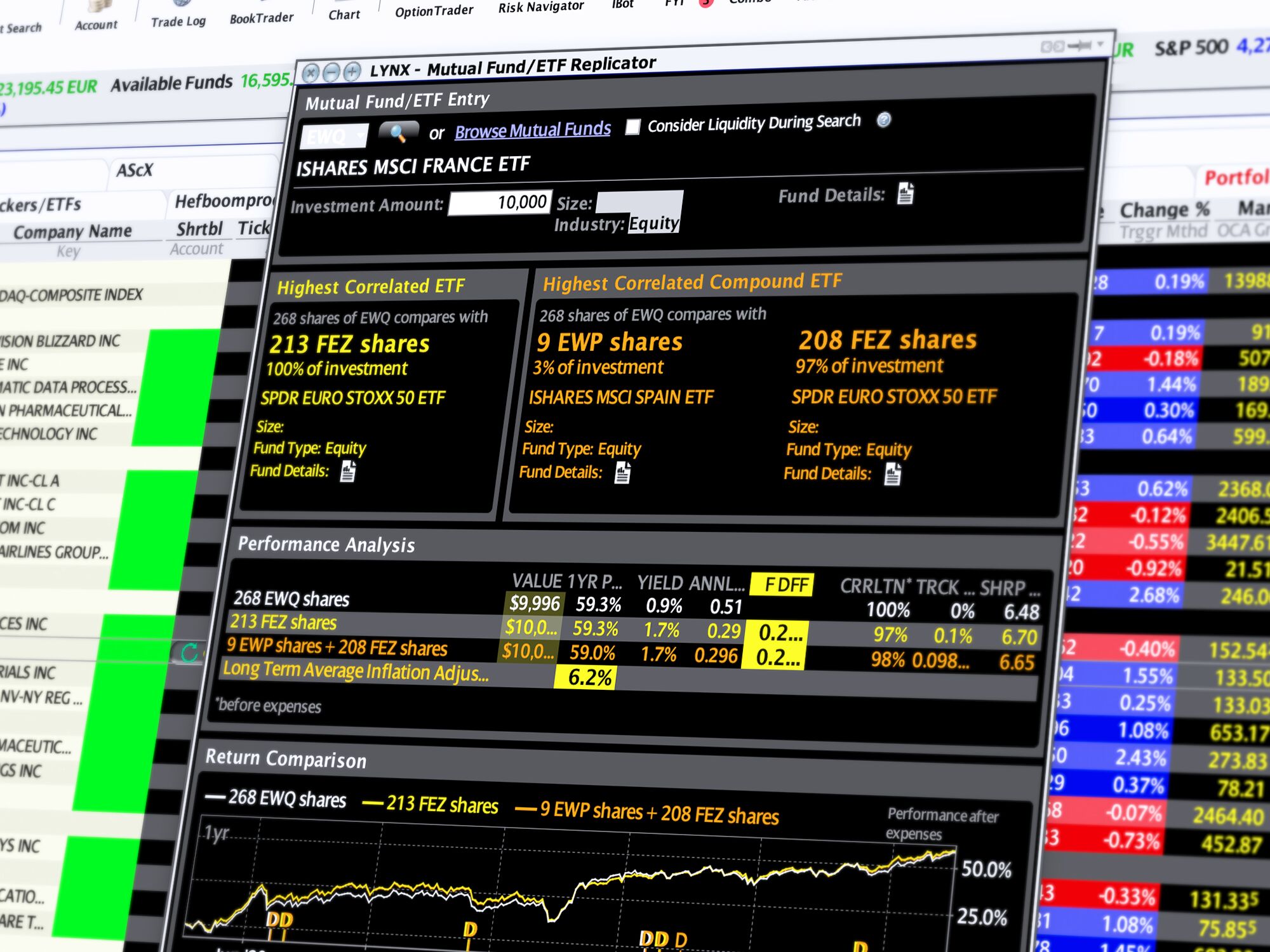The height and width of the screenshot is (952, 1270).
Task: Sort by Shrtbl column header
Action: click(x=199, y=228)
